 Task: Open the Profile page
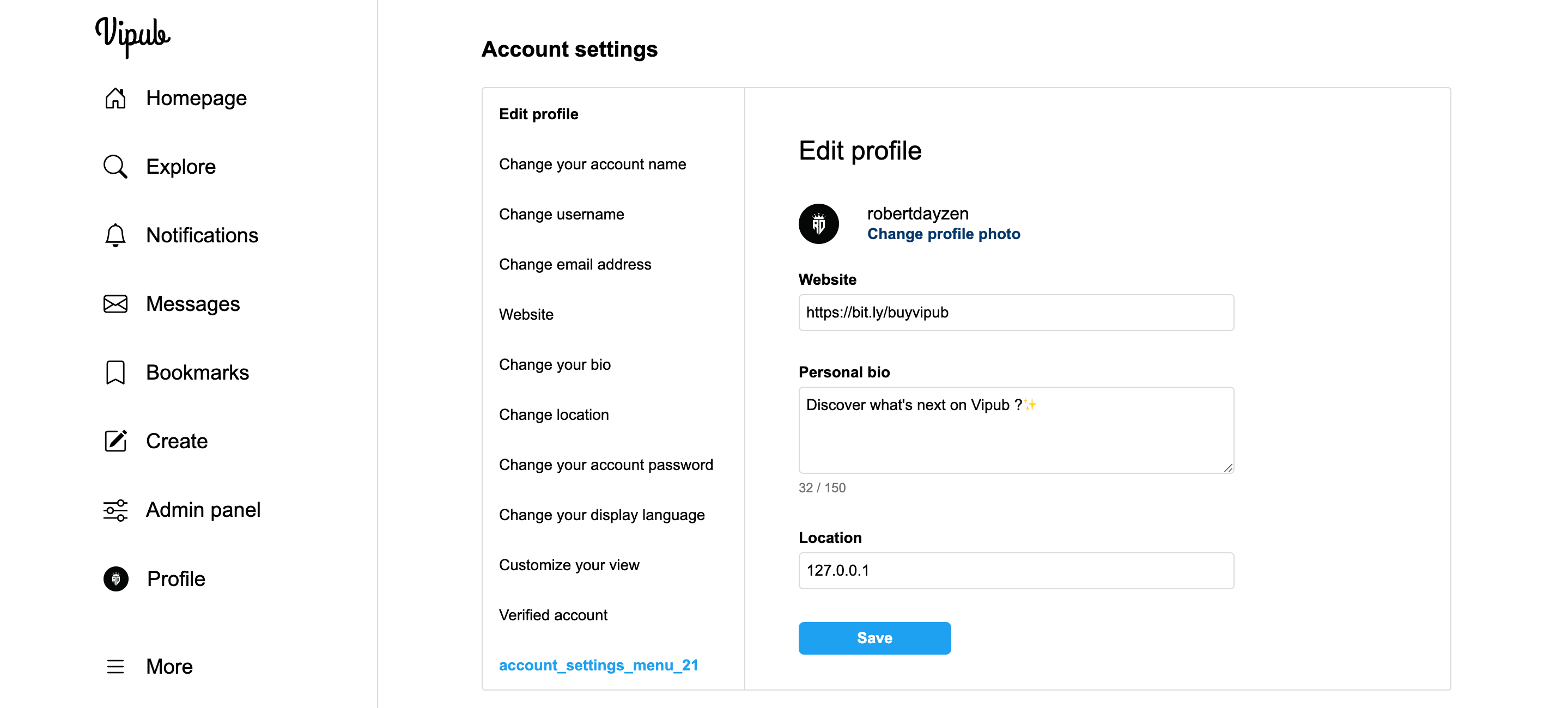(x=176, y=578)
